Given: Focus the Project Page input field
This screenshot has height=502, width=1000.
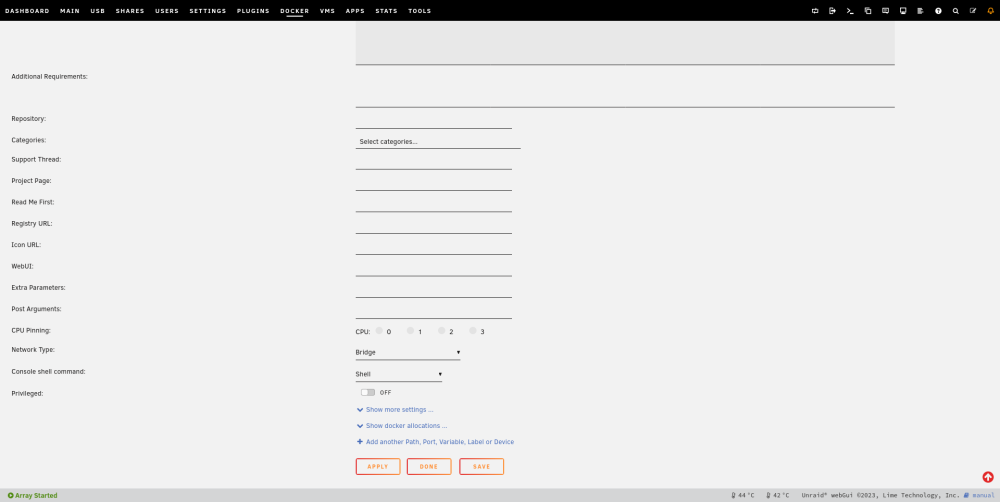Looking at the screenshot, I should point(434,182).
